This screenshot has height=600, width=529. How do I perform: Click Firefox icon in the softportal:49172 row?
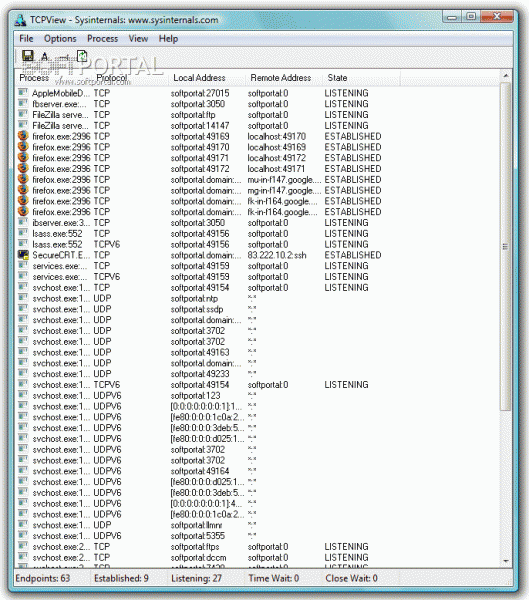pyautogui.click(x=23, y=168)
